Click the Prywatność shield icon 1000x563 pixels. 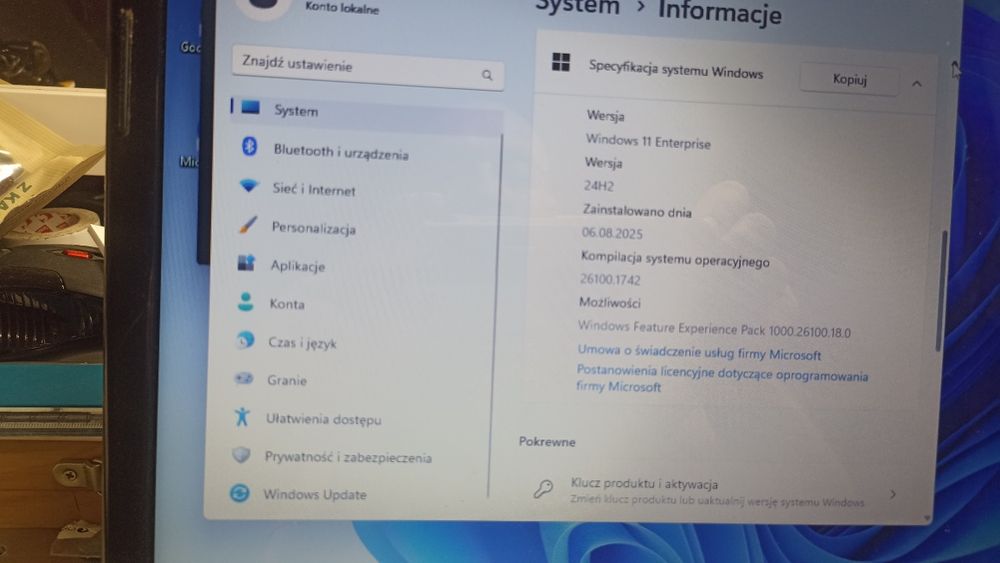[x=241, y=455]
